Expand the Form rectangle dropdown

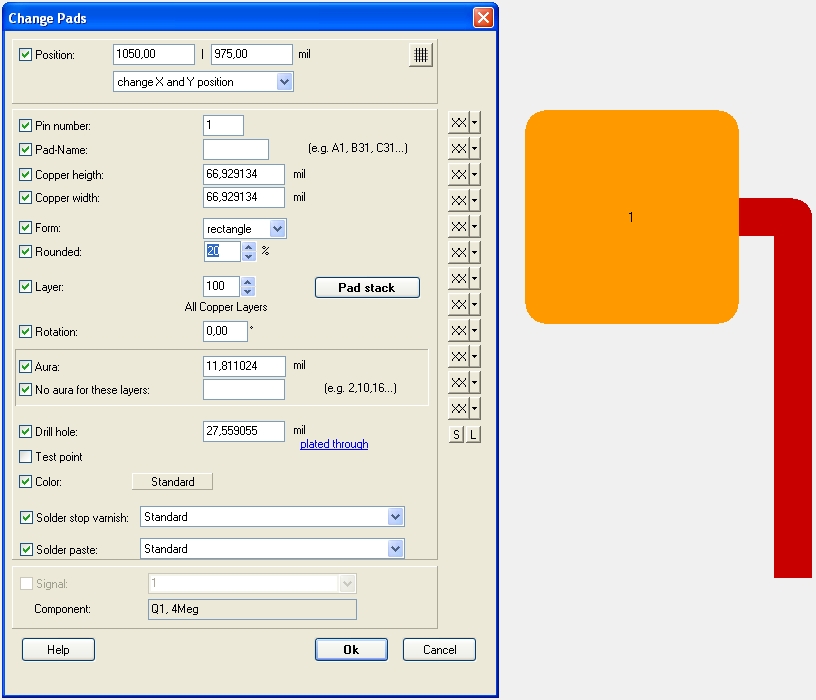pos(278,229)
